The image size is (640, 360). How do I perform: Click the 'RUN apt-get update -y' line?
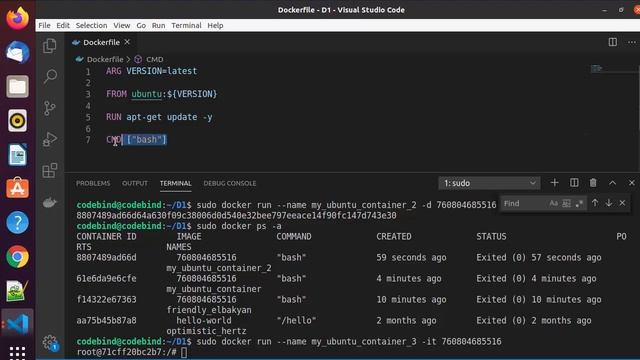pyautogui.click(x=159, y=117)
